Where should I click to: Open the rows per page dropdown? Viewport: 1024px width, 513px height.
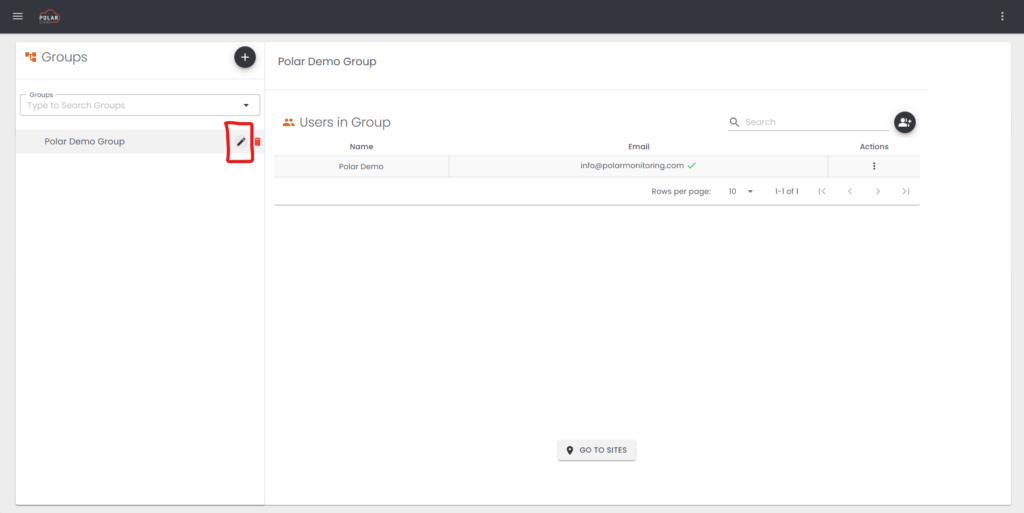point(741,191)
